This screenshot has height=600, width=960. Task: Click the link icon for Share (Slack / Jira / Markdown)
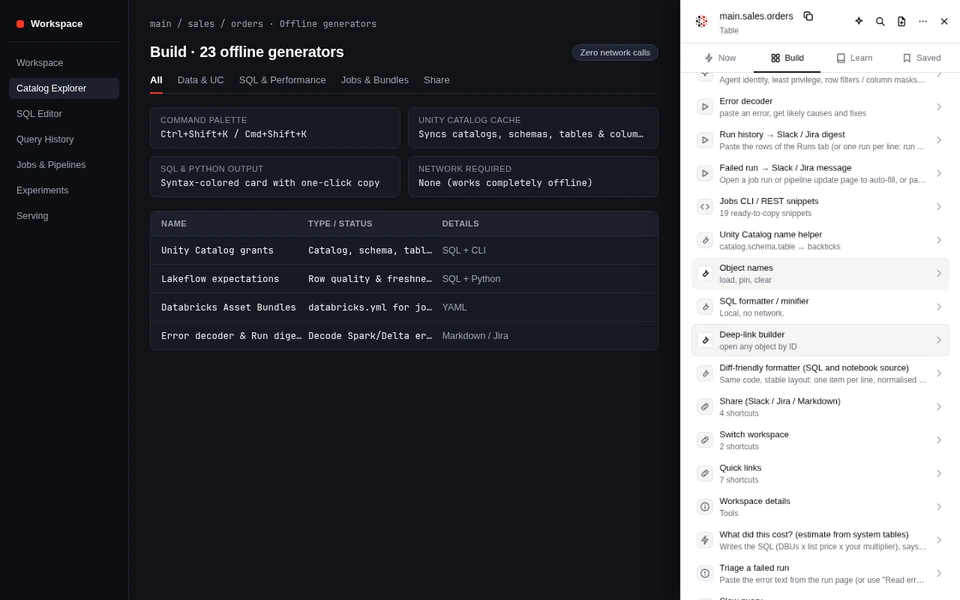(705, 407)
